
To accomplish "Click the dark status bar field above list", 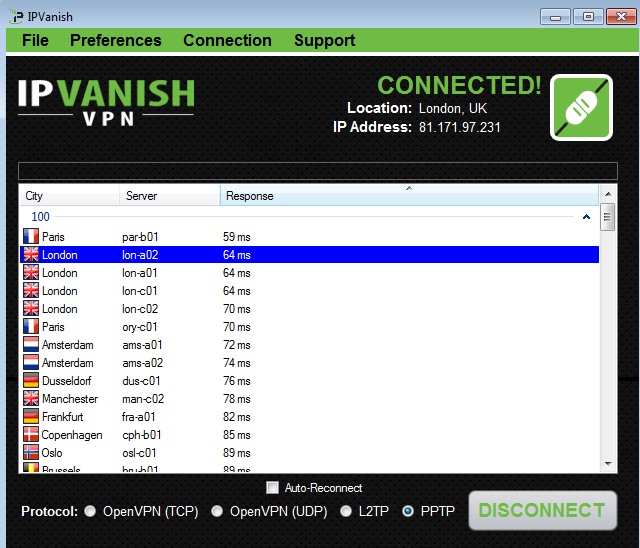I will click(318, 171).
